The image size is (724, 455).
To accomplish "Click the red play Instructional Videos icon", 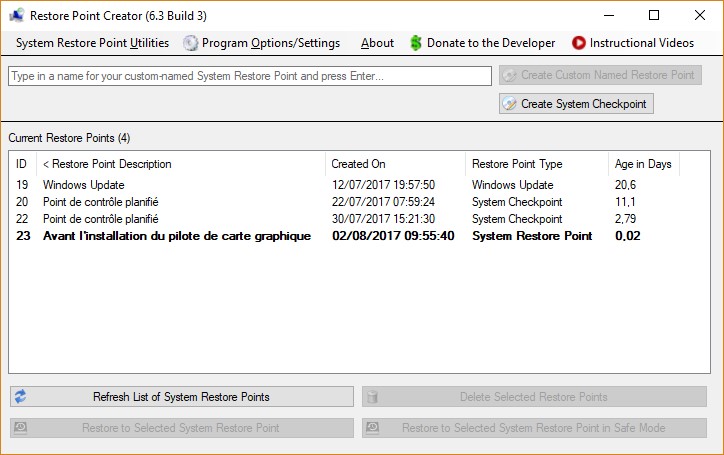I will click(578, 43).
